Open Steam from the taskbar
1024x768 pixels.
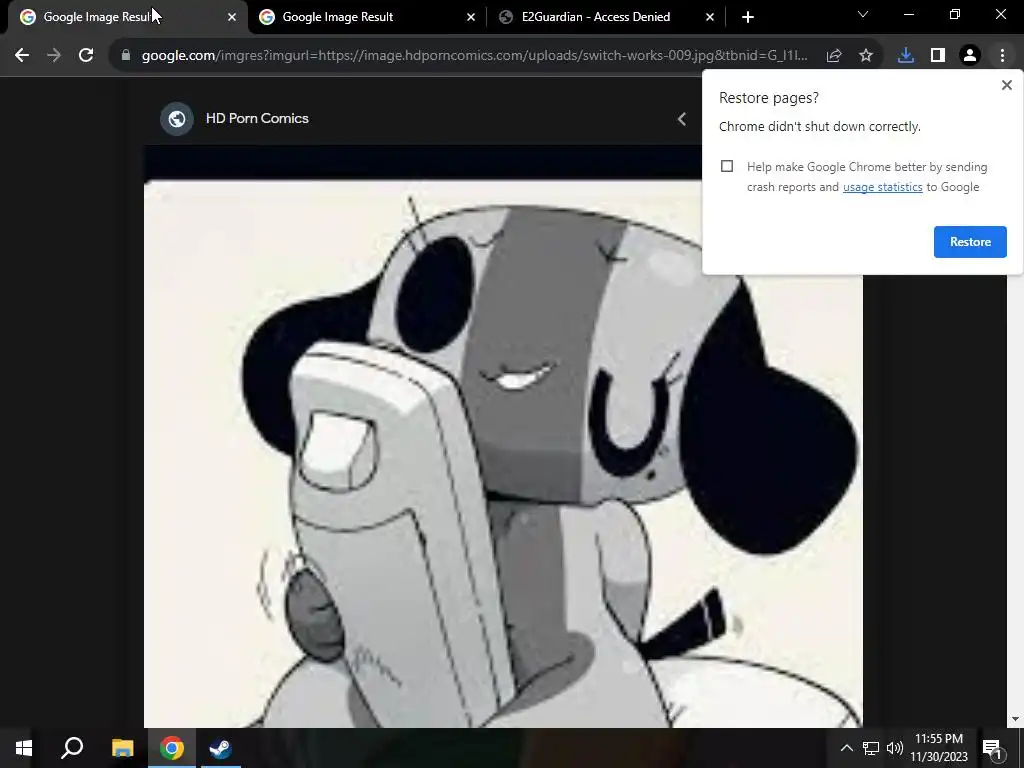point(220,748)
